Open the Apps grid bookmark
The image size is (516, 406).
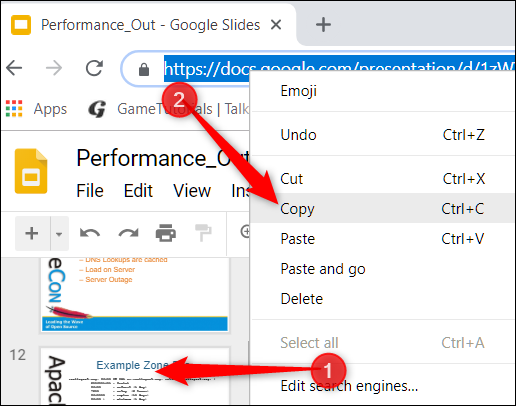point(36,109)
